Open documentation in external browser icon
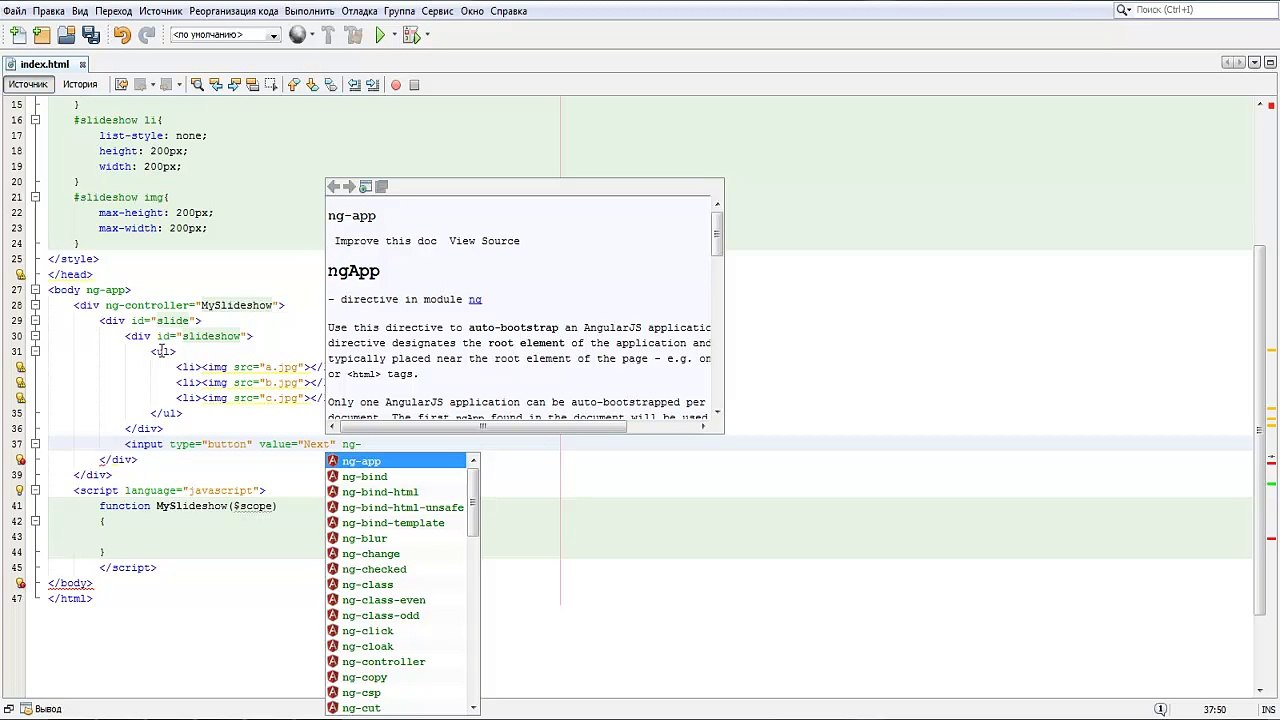The width and height of the screenshot is (1280, 720). (365, 187)
